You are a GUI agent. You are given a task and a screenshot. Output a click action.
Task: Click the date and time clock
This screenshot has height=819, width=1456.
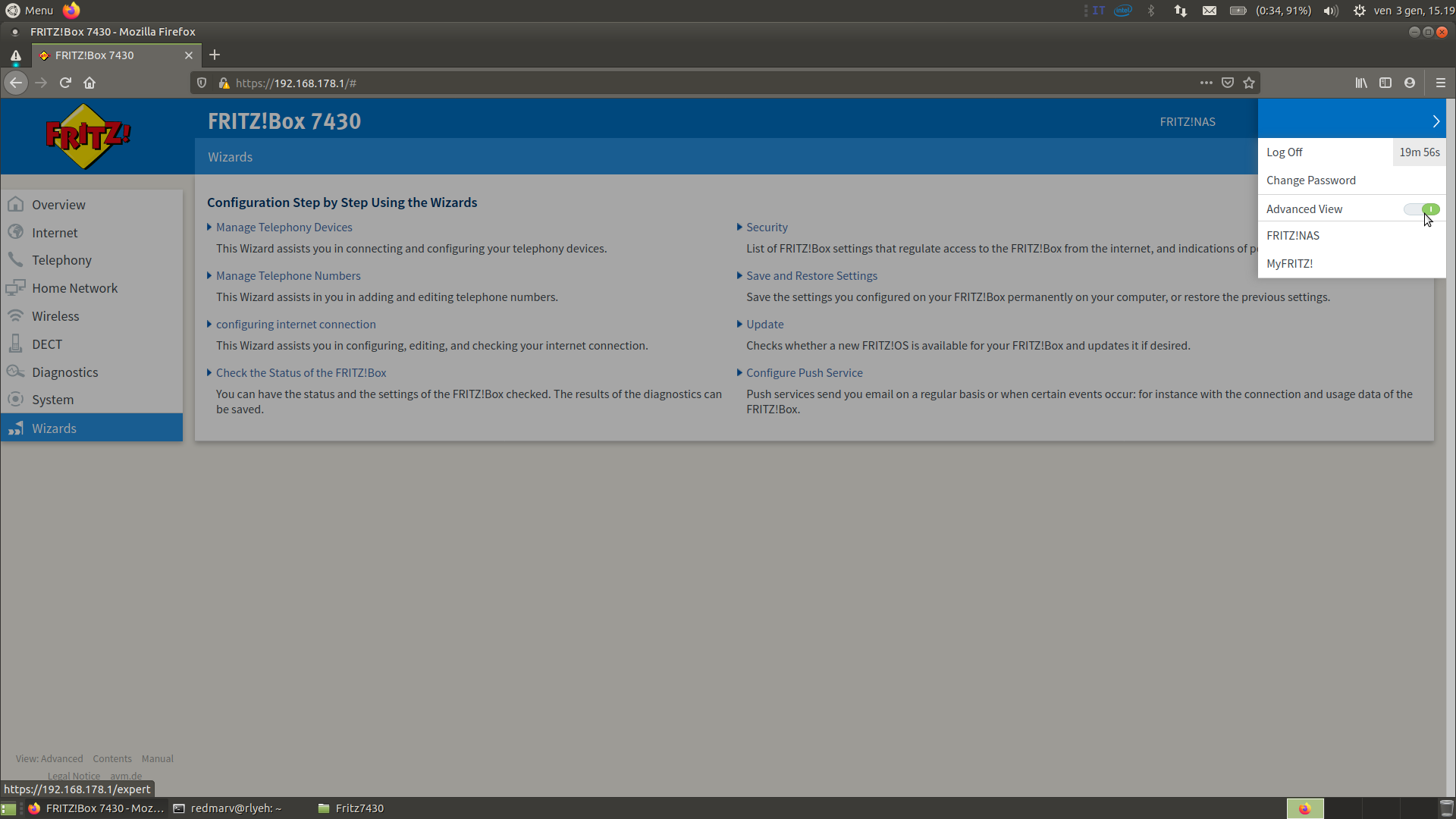[x=1414, y=11]
